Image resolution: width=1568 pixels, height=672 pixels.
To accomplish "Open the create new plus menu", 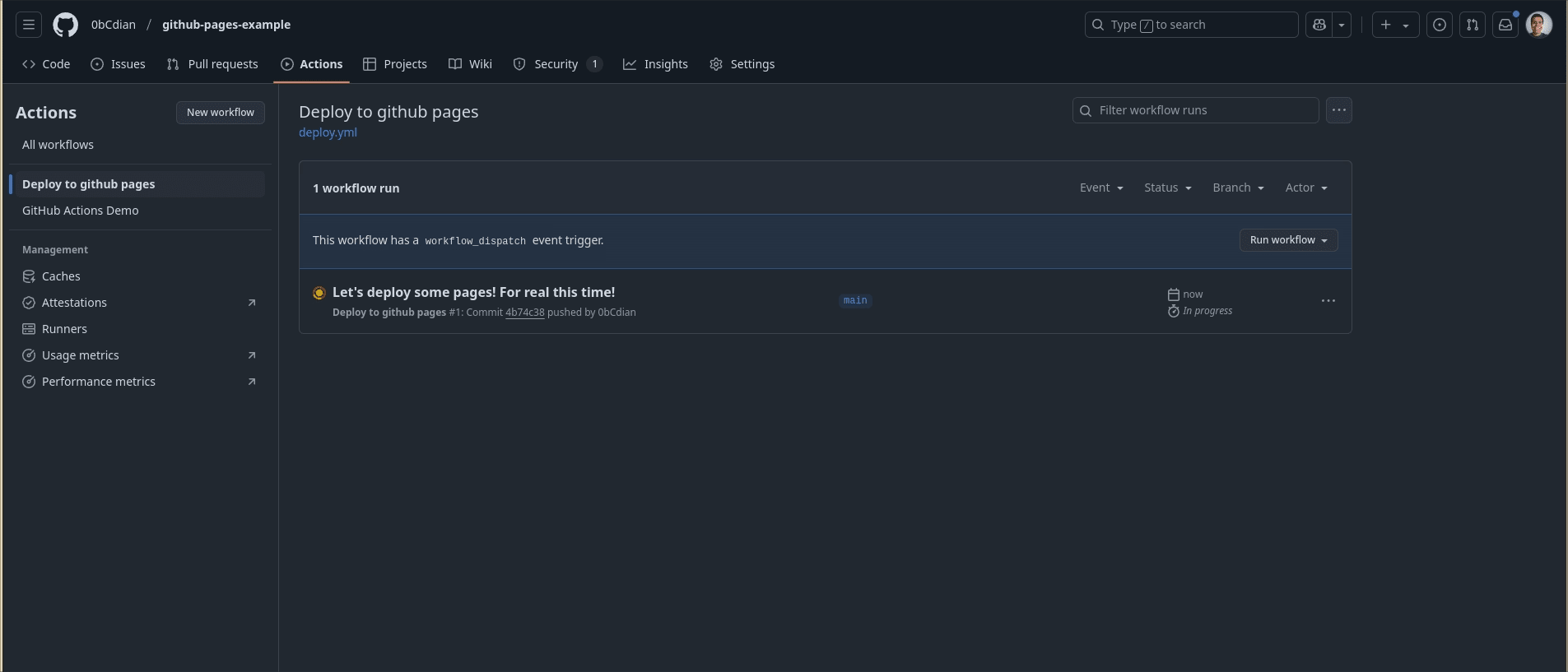I will pyautogui.click(x=1395, y=25).
